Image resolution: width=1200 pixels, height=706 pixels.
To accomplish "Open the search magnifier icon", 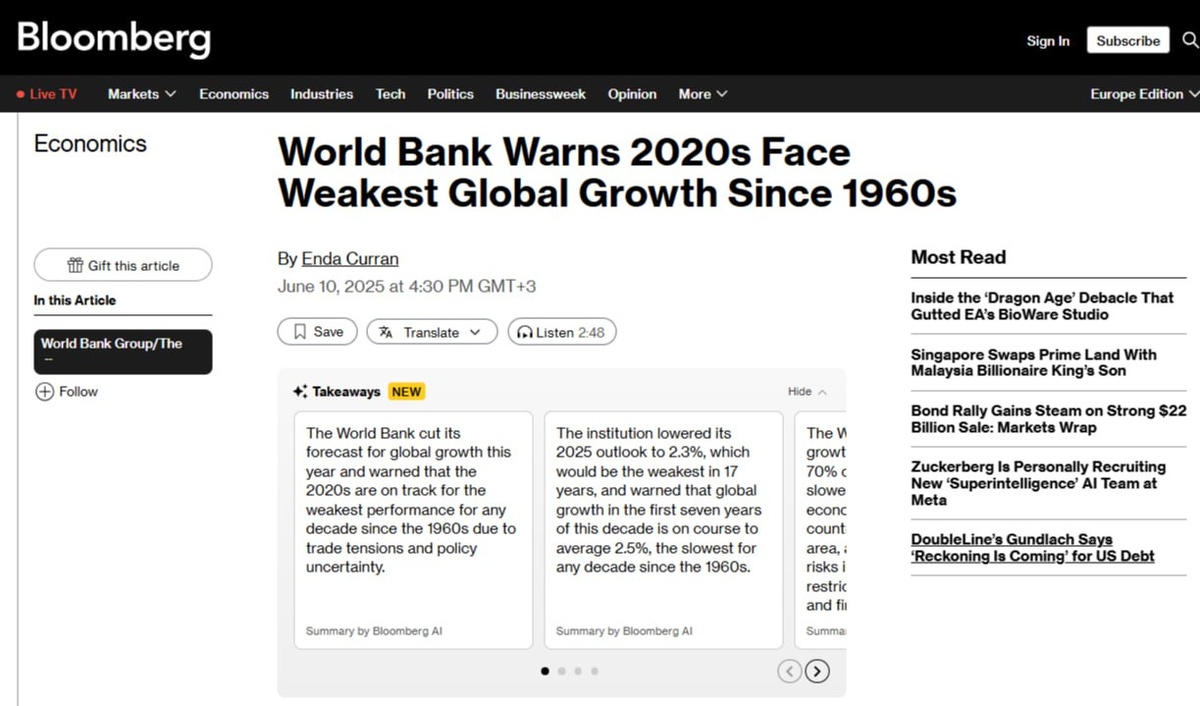I will click(1190, 40).
